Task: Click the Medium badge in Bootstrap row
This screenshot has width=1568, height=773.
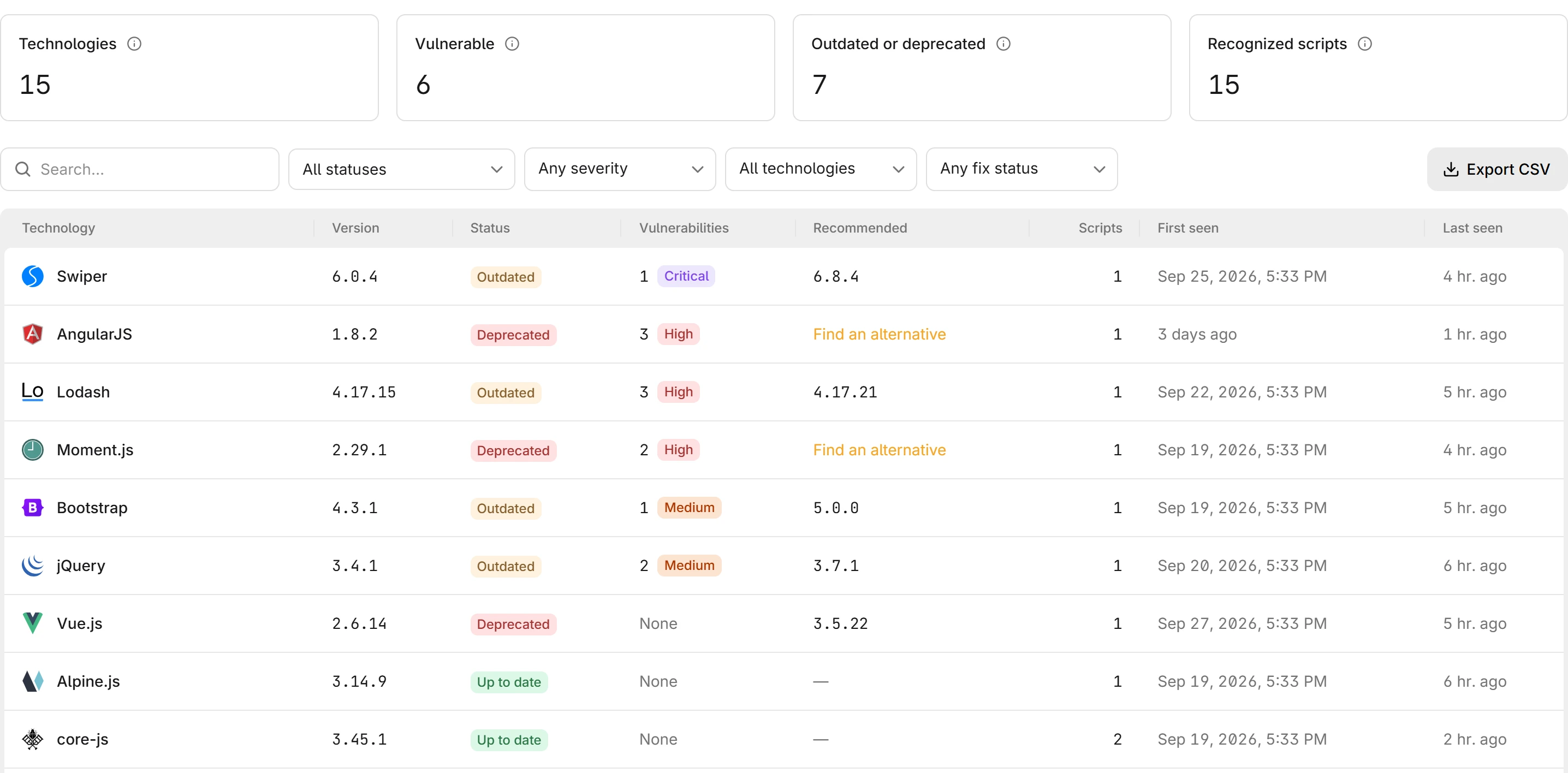Action: (689, 508)
